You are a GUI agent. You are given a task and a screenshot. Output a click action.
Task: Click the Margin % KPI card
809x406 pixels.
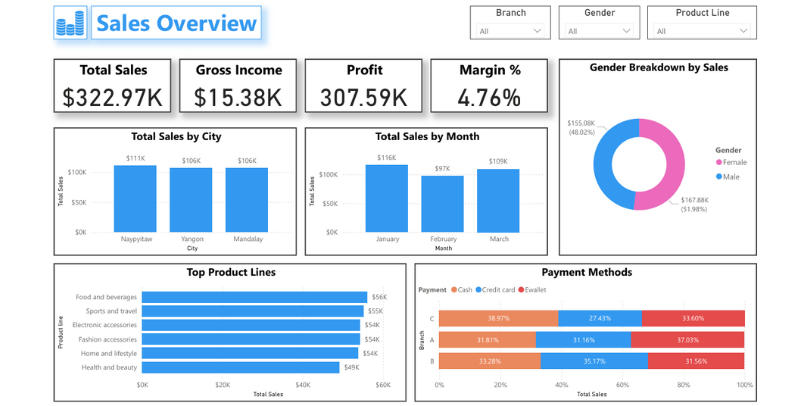click(x=489, y=85)
